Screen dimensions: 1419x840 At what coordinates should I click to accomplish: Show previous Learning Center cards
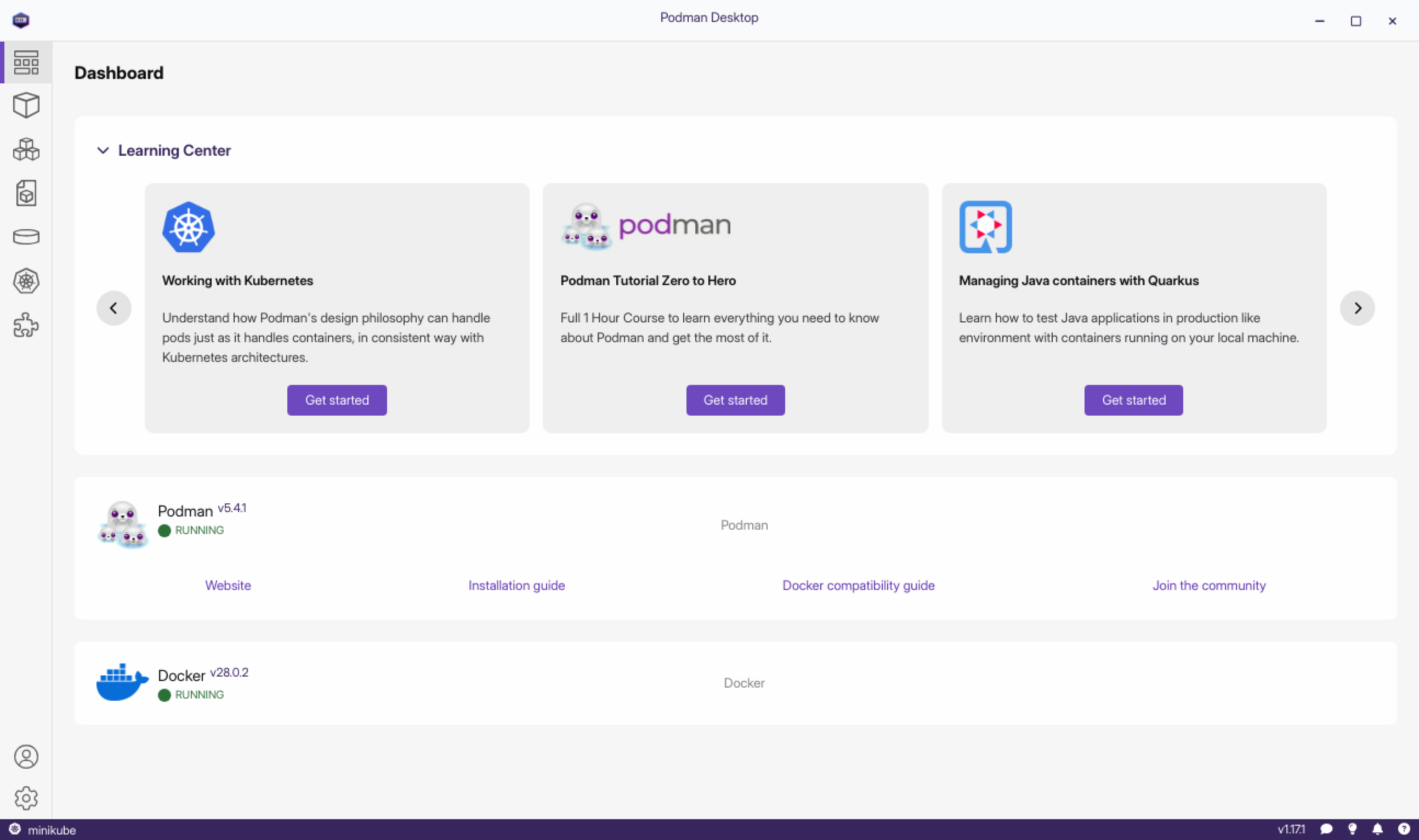[113, 308]
